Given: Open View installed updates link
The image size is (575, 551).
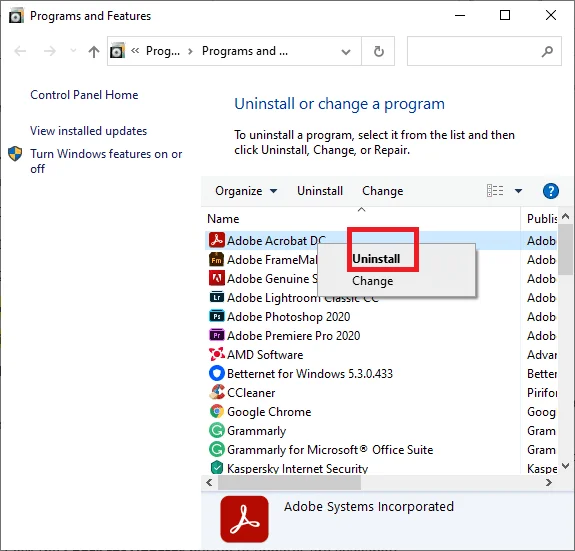Looking at the screenshot, I should pyautogui.click(x=88, y=131).
